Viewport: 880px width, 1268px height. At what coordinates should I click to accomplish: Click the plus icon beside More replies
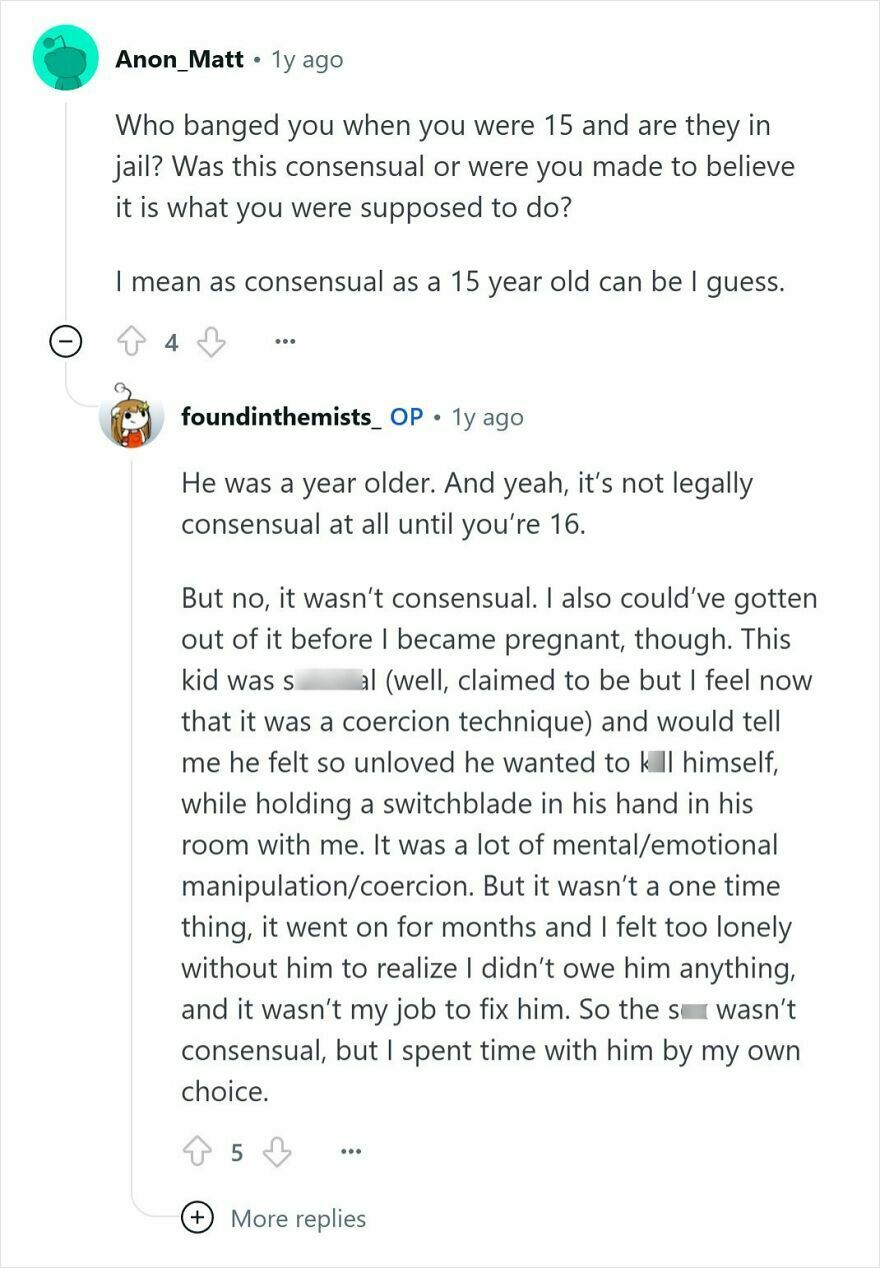click(x=198, y=1219)
